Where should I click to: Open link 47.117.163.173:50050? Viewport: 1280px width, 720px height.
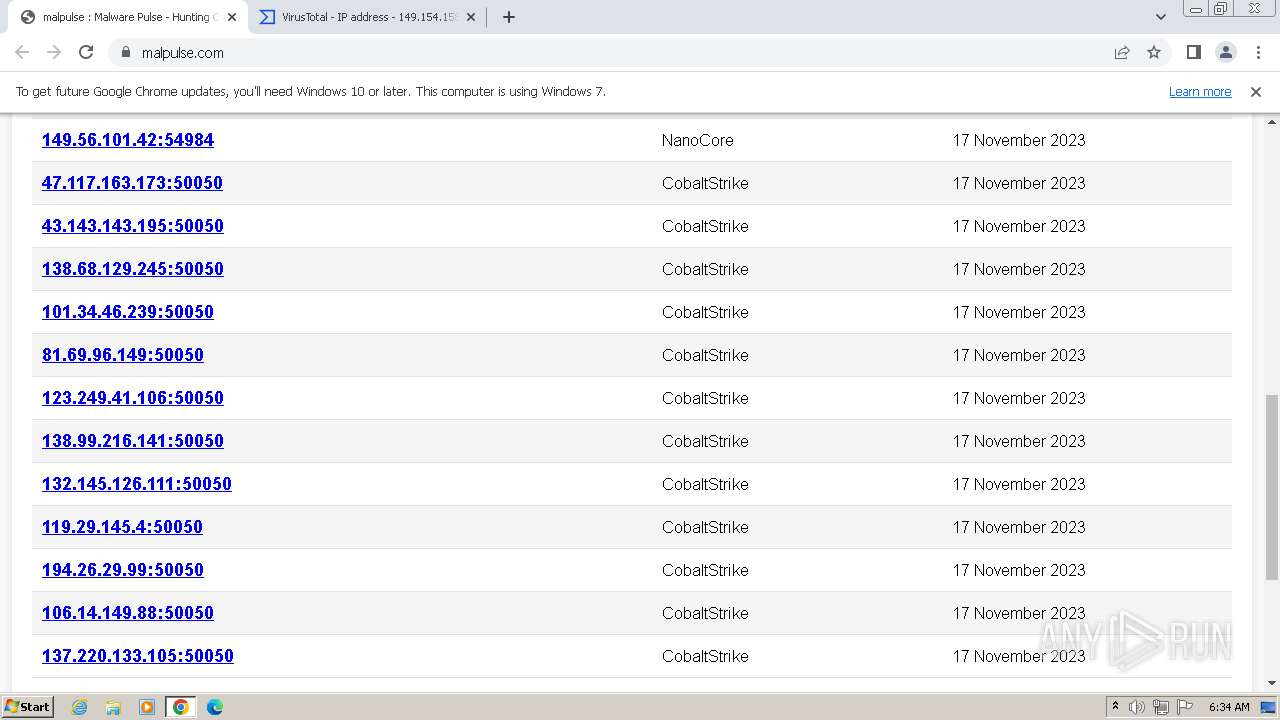click(132, 183)
